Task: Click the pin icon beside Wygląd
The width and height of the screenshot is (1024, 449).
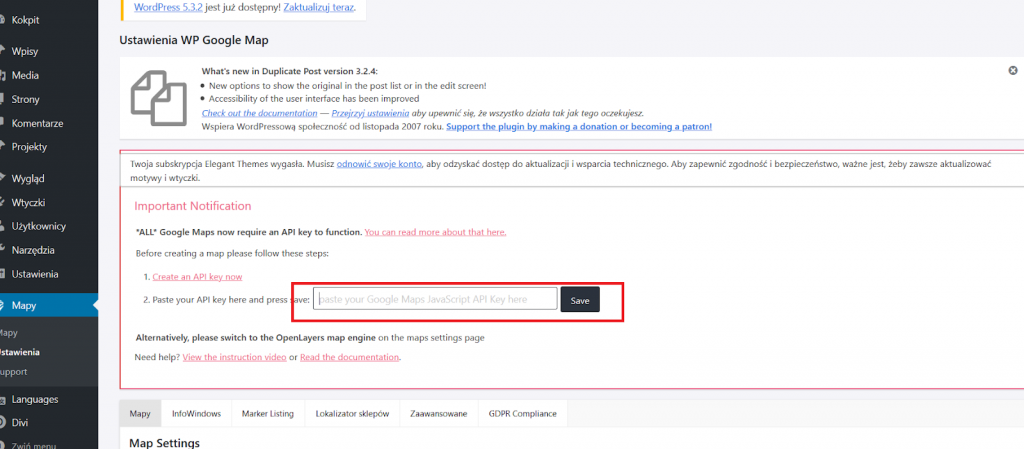Action: (x=3, y=179)
